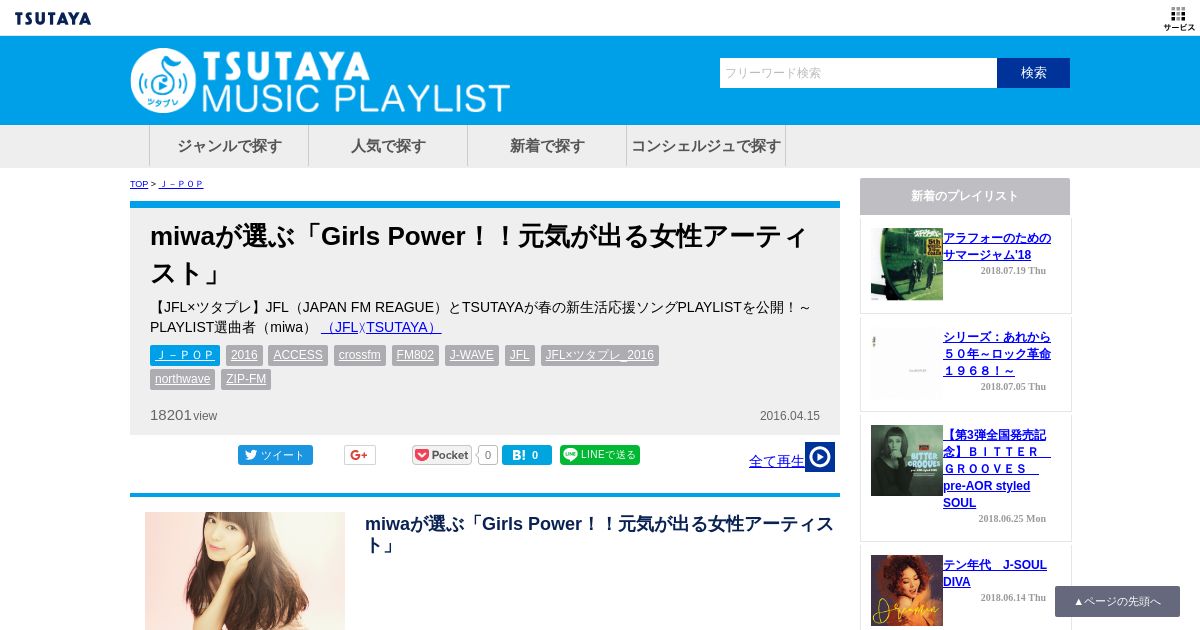Select the JFL×ツタプレ_2016 tag
The height and width of the screenshot is (630, 1200).
pos(600,355)
